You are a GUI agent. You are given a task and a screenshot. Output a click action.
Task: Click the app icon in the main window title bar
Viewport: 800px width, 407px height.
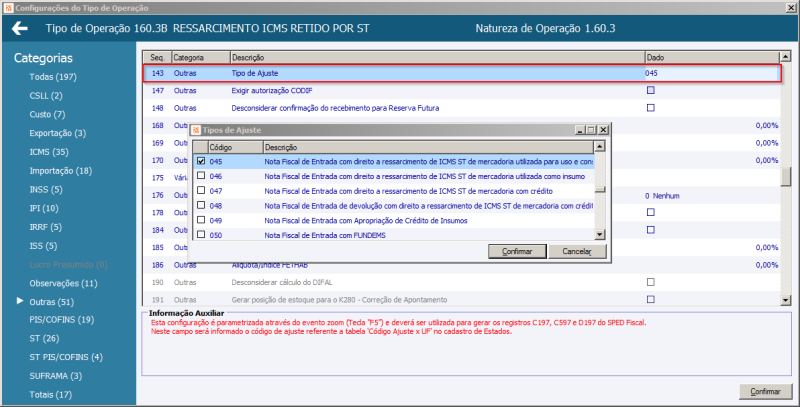point(7,8)
